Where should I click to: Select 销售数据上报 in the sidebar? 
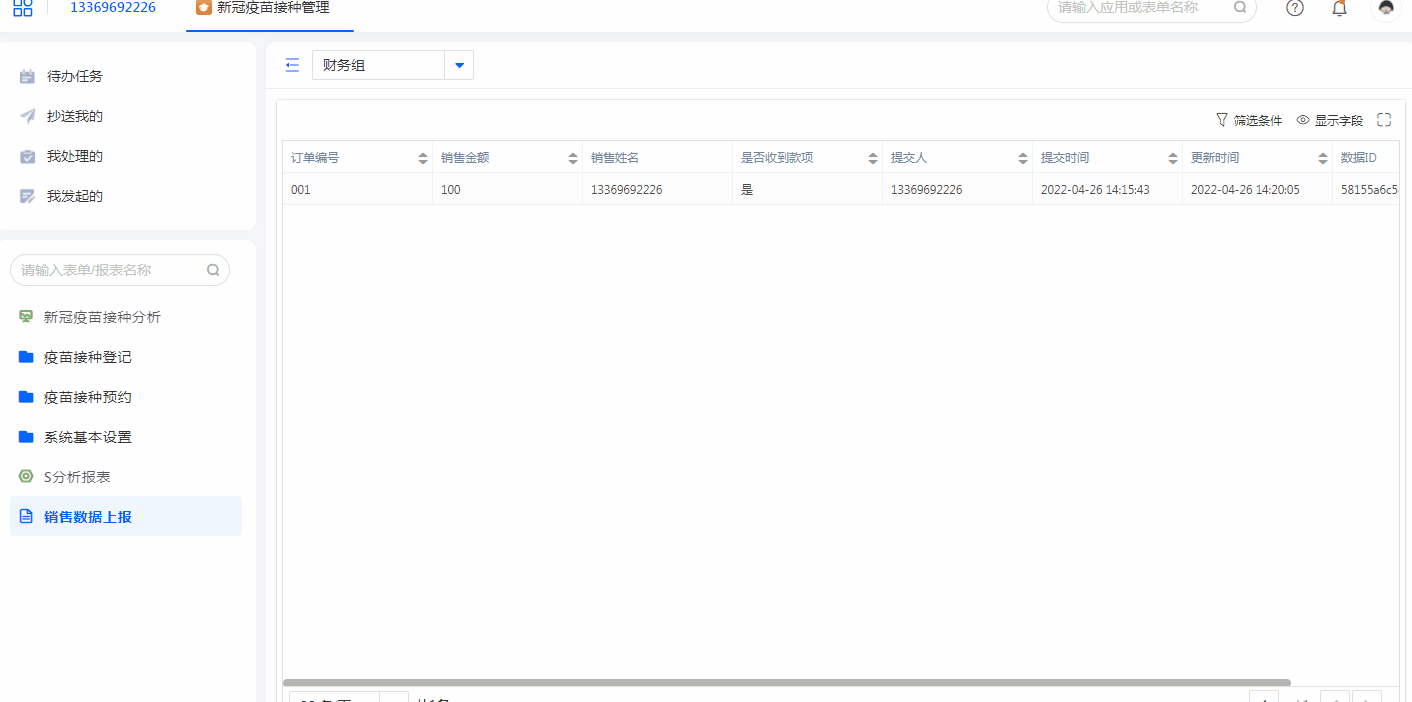[x=87, y=517]
